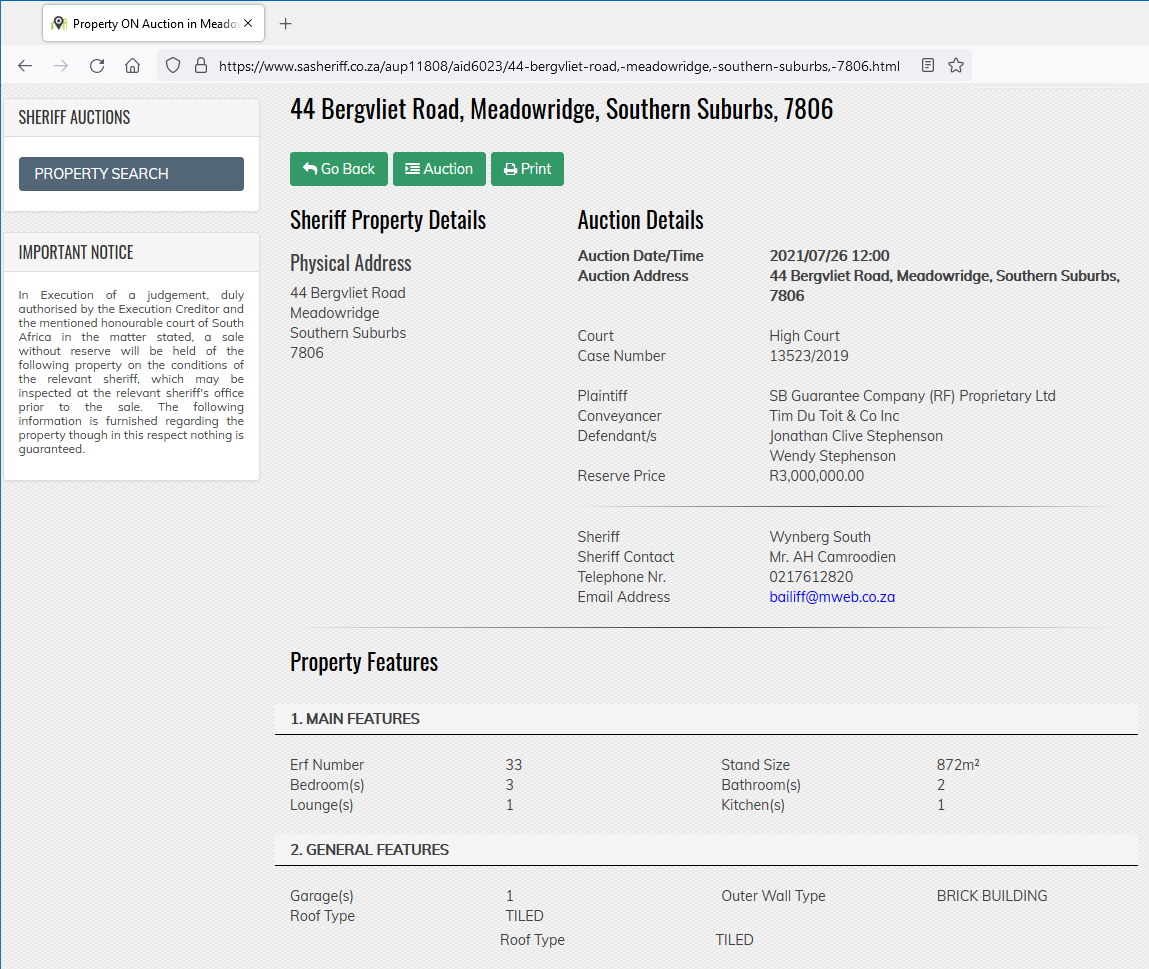The height and width of the screenshot is (969, 1149).
Task: Click the Auction button
Action: click(x=439, y=168)
